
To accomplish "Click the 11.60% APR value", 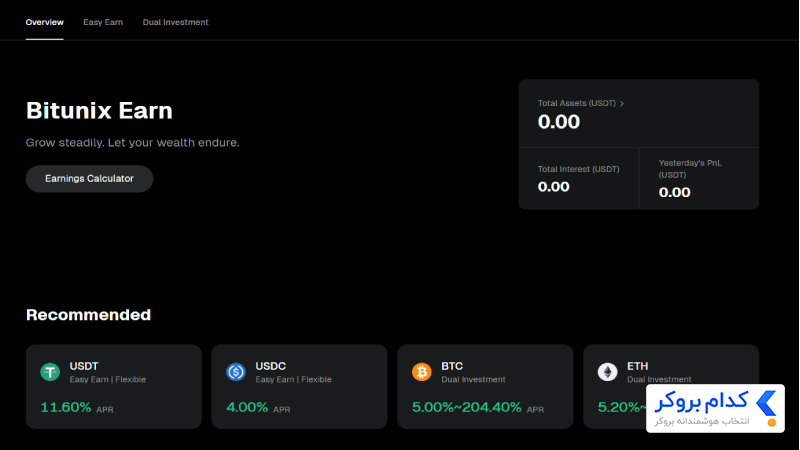I will tap(66, 407).
